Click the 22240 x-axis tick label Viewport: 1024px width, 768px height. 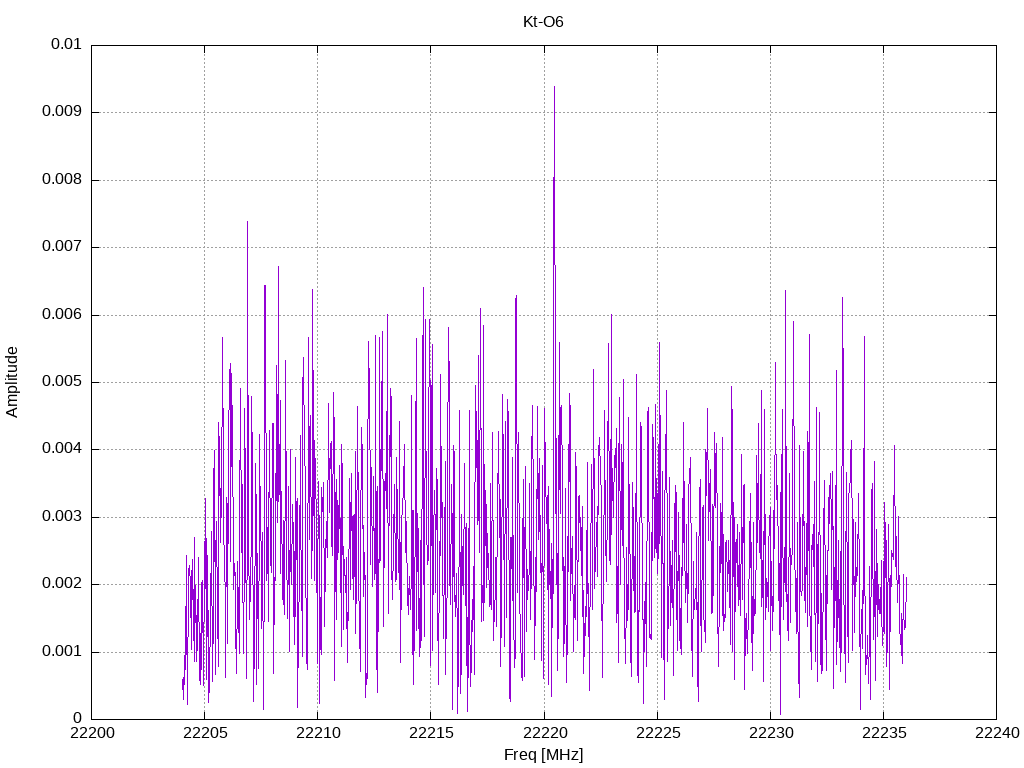[x=997, y=733]
